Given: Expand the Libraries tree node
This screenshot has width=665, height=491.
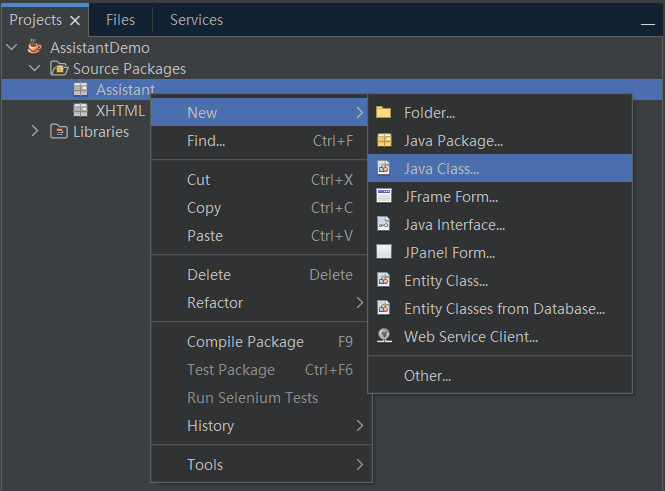Looking at the screenshot, I should 35,131.
